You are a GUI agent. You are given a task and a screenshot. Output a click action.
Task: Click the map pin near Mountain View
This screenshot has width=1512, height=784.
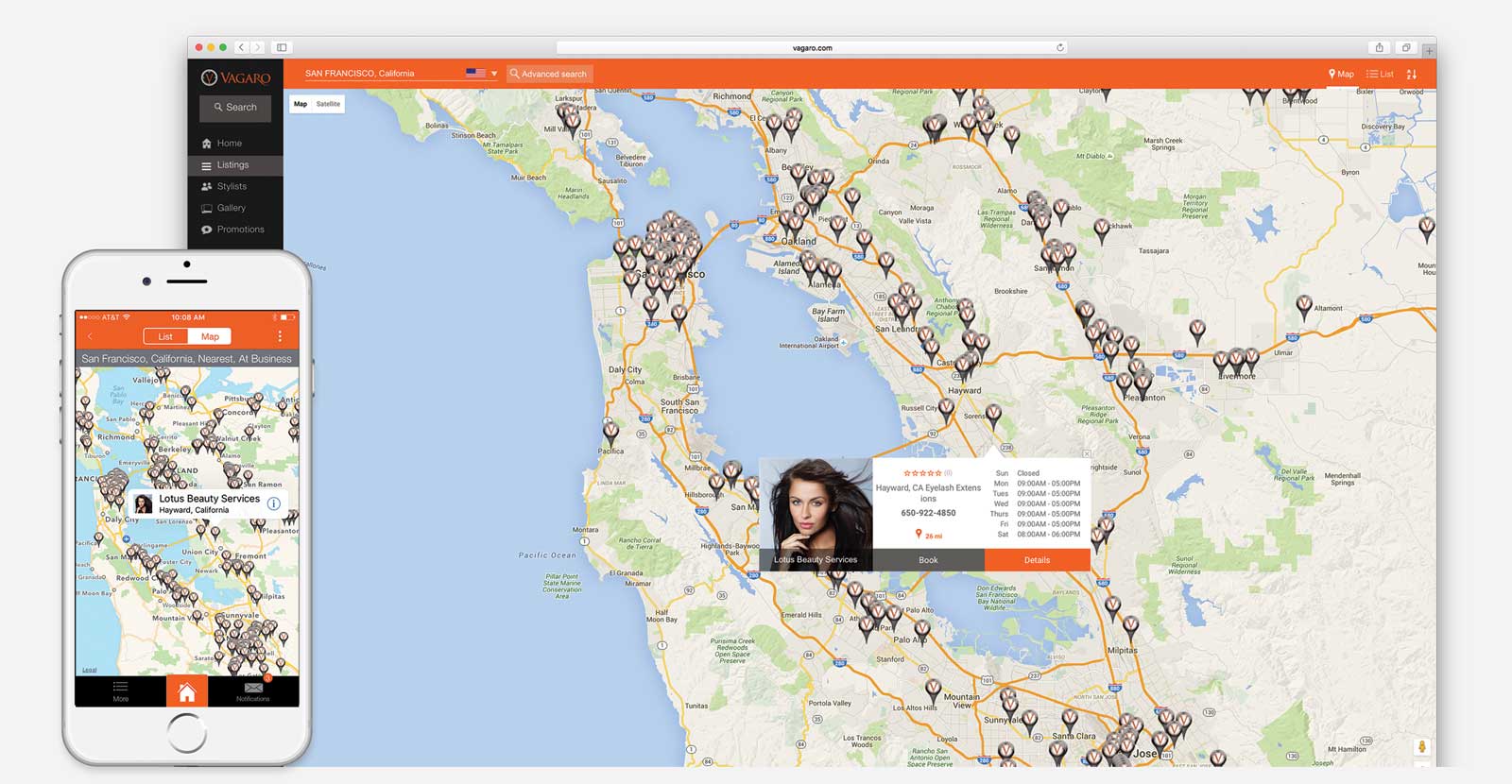click(933, 690)
